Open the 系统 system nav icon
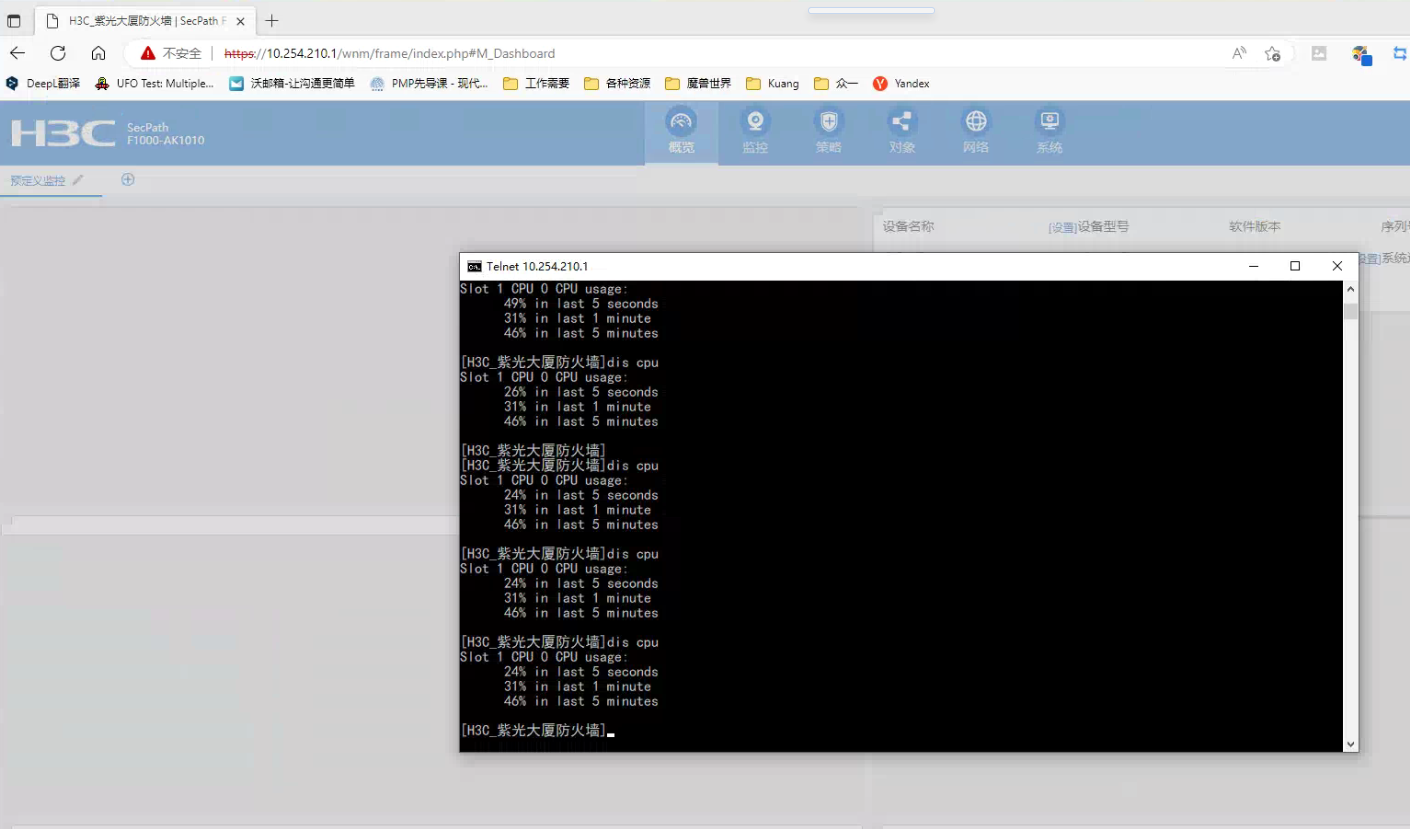 [x=1049, y=132]
